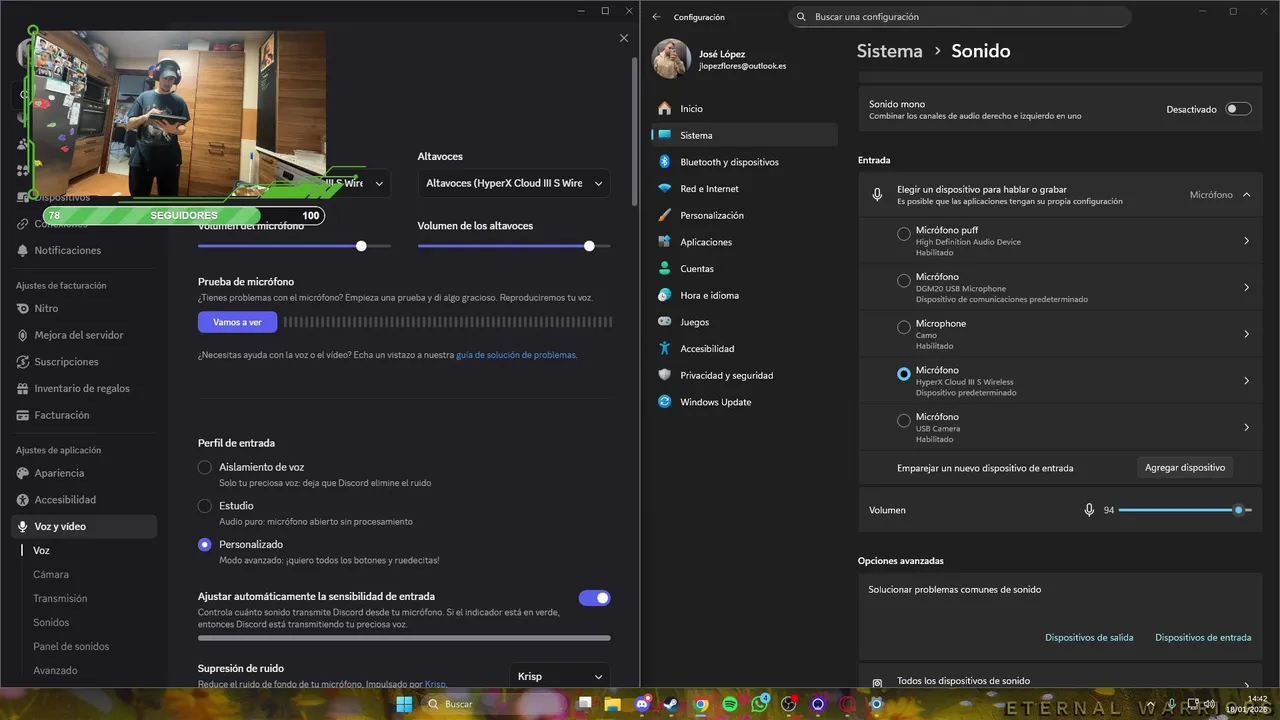Open Bluetooth y dispositivos
The width and height of the screenshot is (1280, 720).
click(744, 162)
